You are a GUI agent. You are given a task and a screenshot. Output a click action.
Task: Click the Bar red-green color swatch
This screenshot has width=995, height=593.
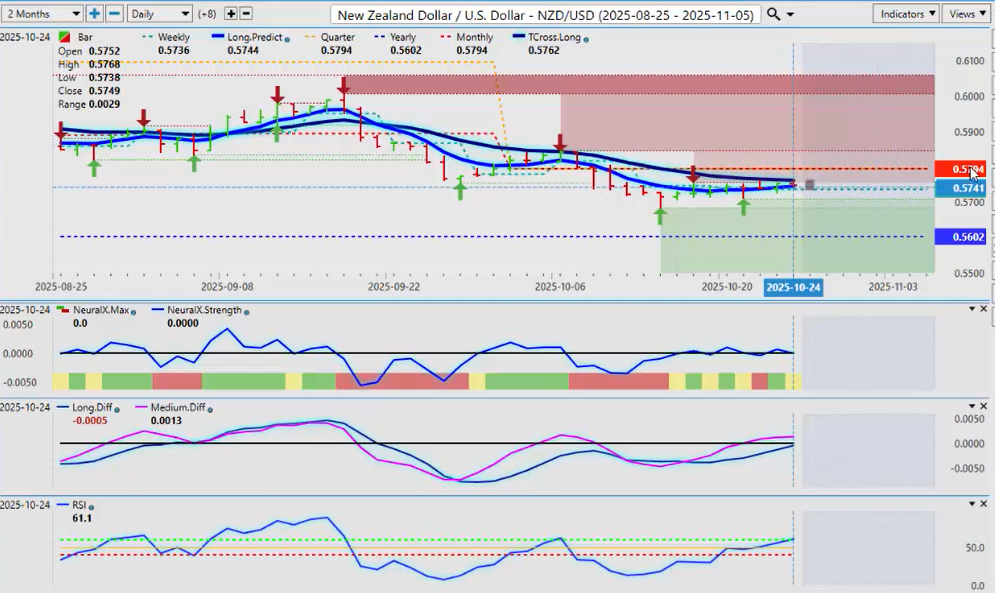point(65,37)
